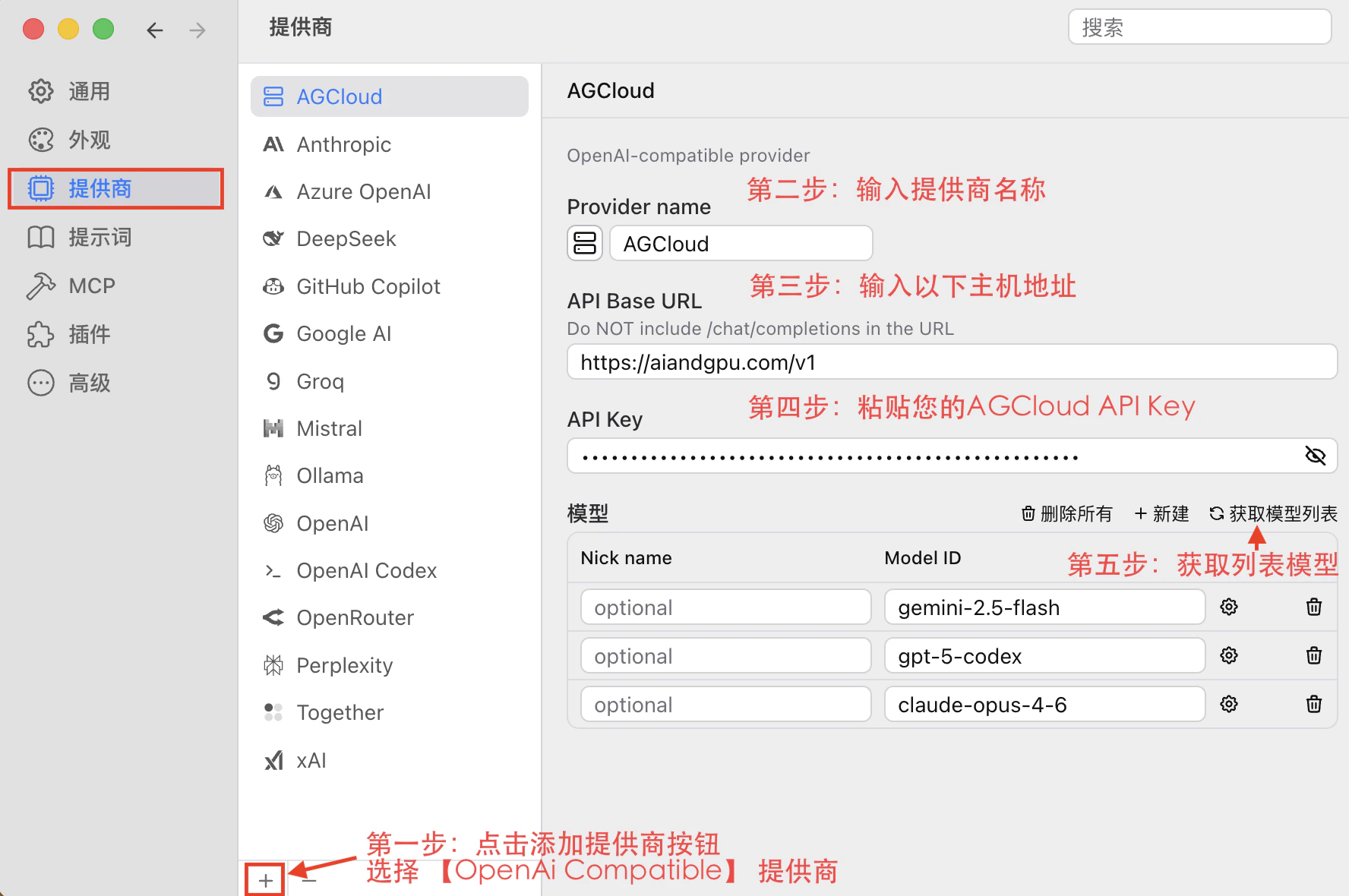This screenshot has width=1349, height=896.
Task: Click the gpt-5-codex Model ID field
Action: point(1044,656)
